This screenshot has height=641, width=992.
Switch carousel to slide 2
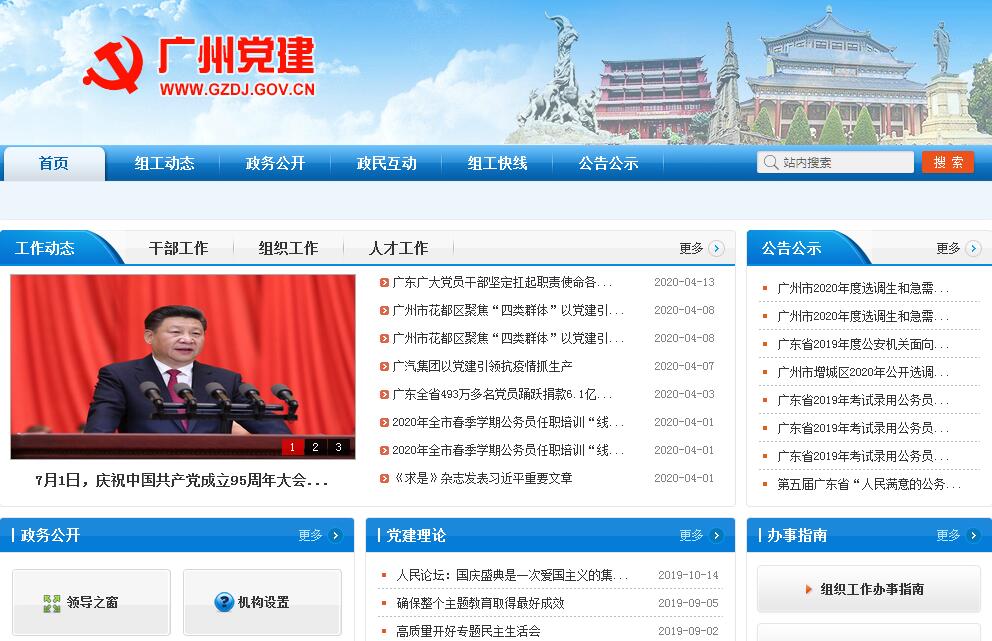coord(315,447)
